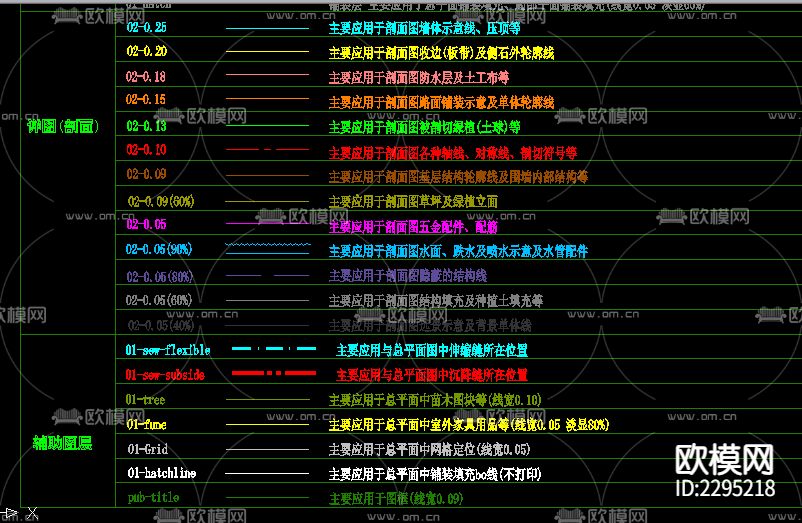The image size is (802, 523).
Task: Select the layer name "02-0.05(90%)"
Action: click(159, 249)
